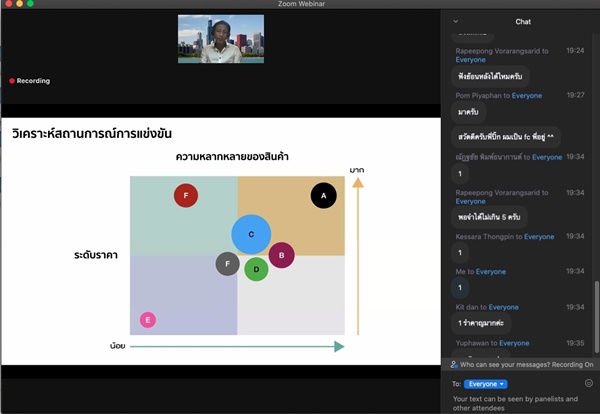600x414 pixels.
Task: Click the pink circle E on chart
Action: (x=148, y=320)
